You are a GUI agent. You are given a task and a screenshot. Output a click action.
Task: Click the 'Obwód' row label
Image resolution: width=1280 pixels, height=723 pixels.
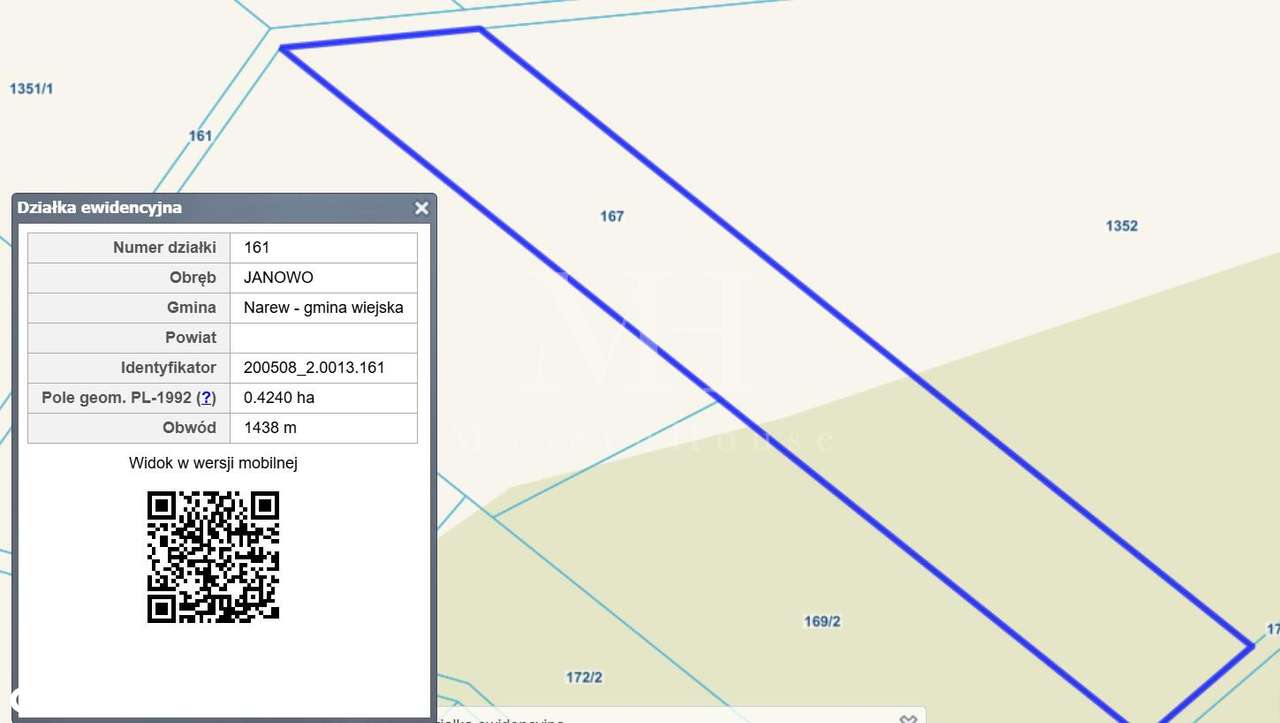click(190, 427)
